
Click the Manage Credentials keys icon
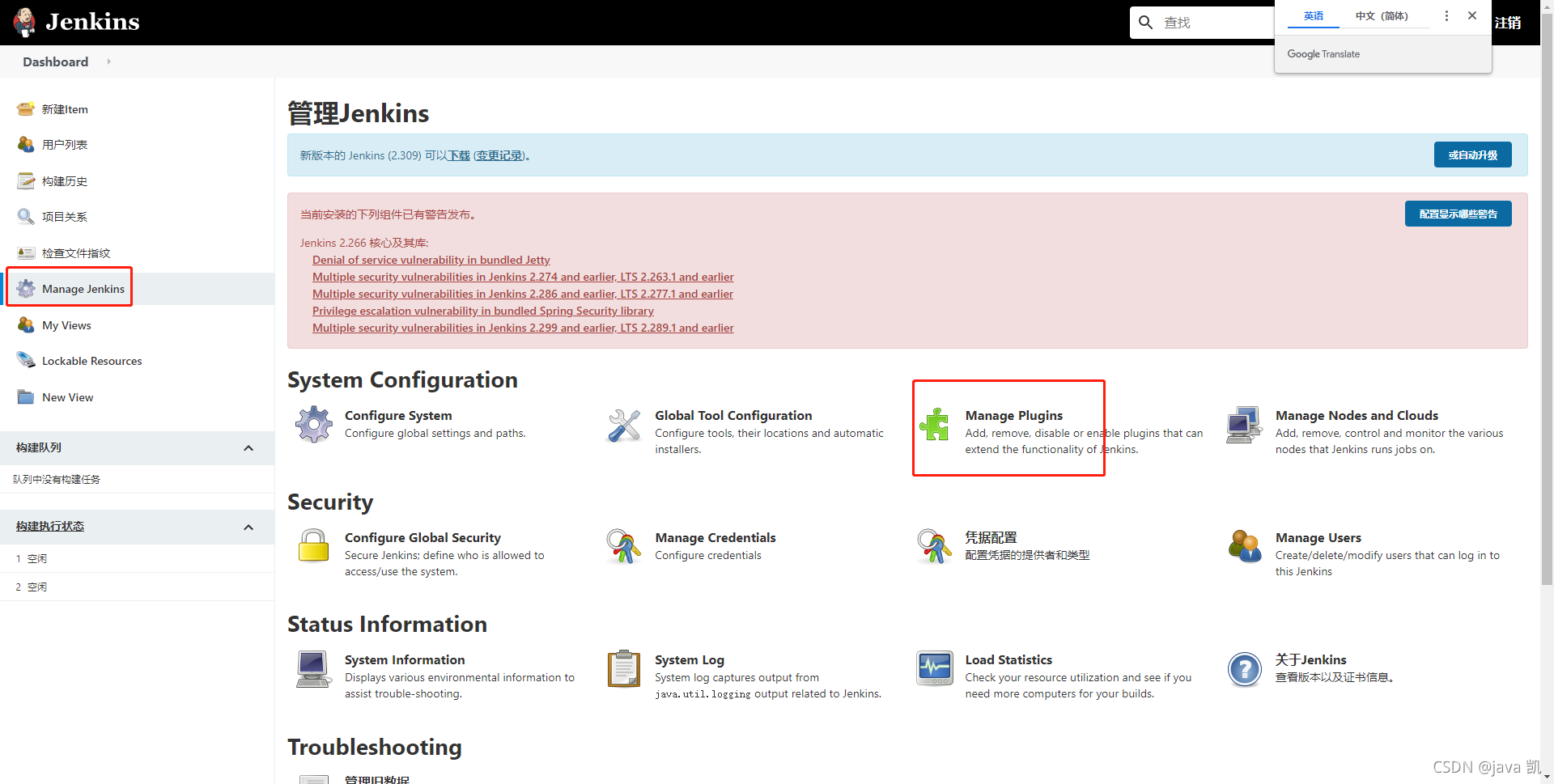[624, 547]
